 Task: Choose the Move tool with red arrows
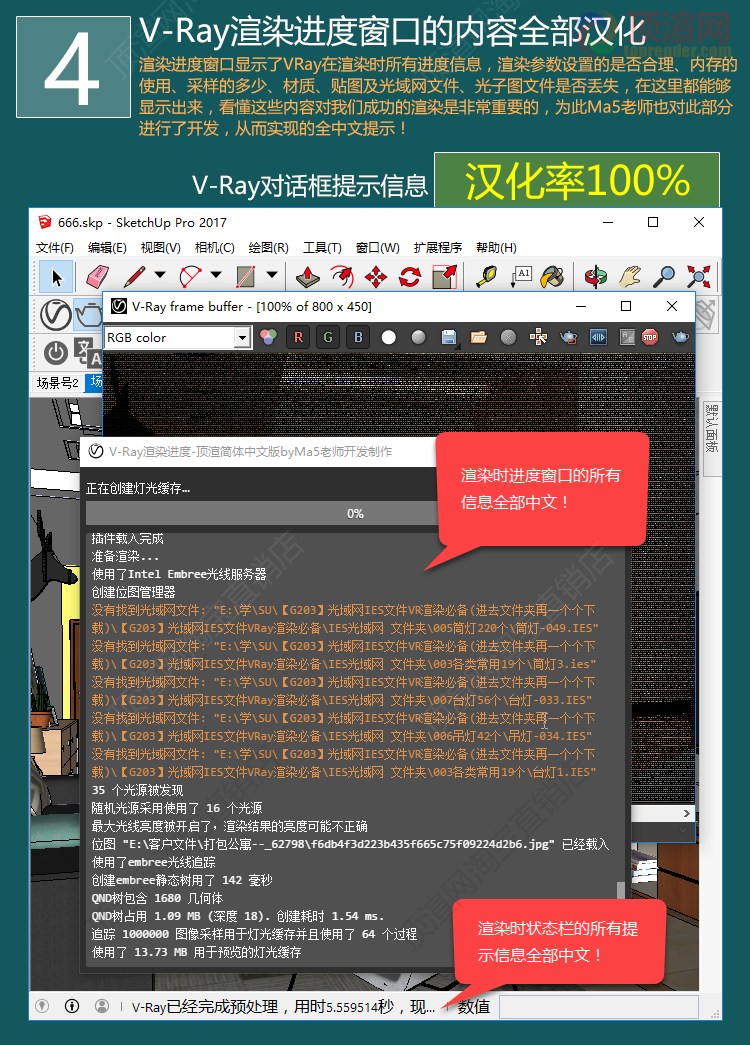point(376,277)
